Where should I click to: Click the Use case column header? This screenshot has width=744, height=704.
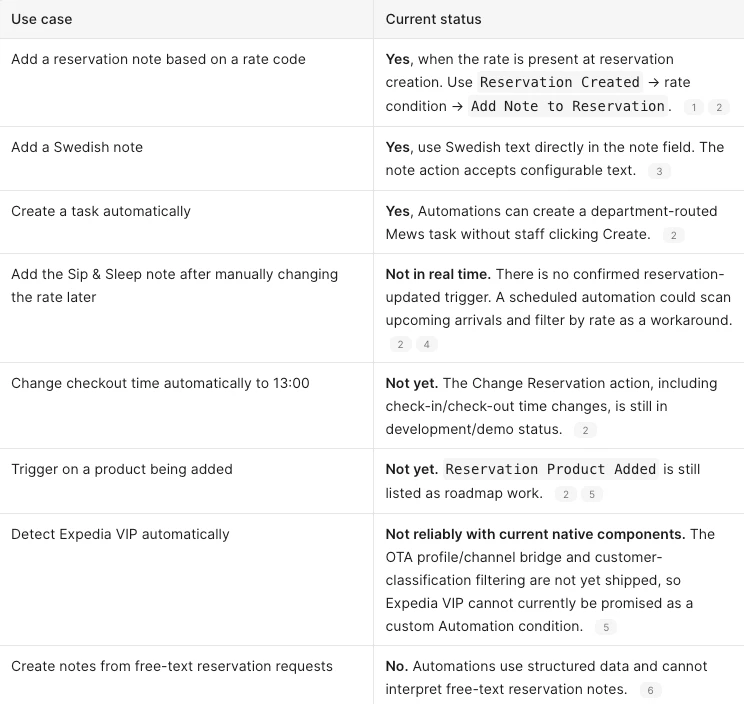(42, 19)
